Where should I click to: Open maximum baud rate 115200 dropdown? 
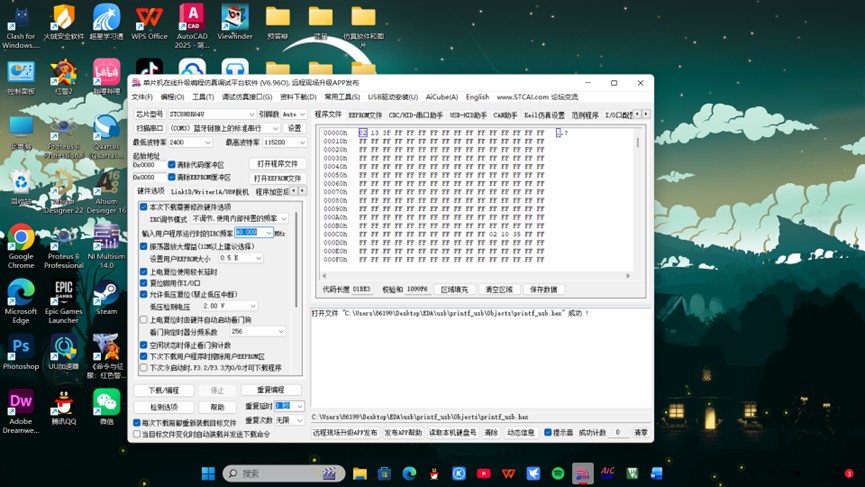point(285,142)
